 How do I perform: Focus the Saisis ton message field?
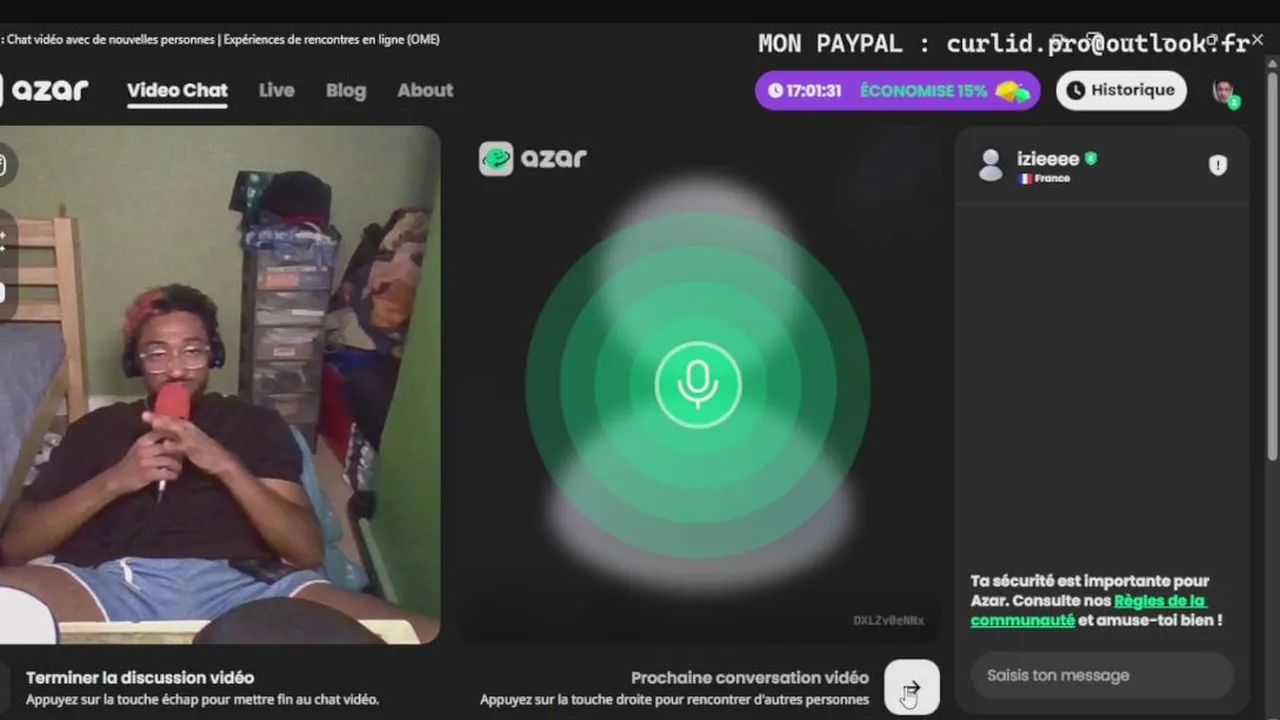tap(1102, 675)
